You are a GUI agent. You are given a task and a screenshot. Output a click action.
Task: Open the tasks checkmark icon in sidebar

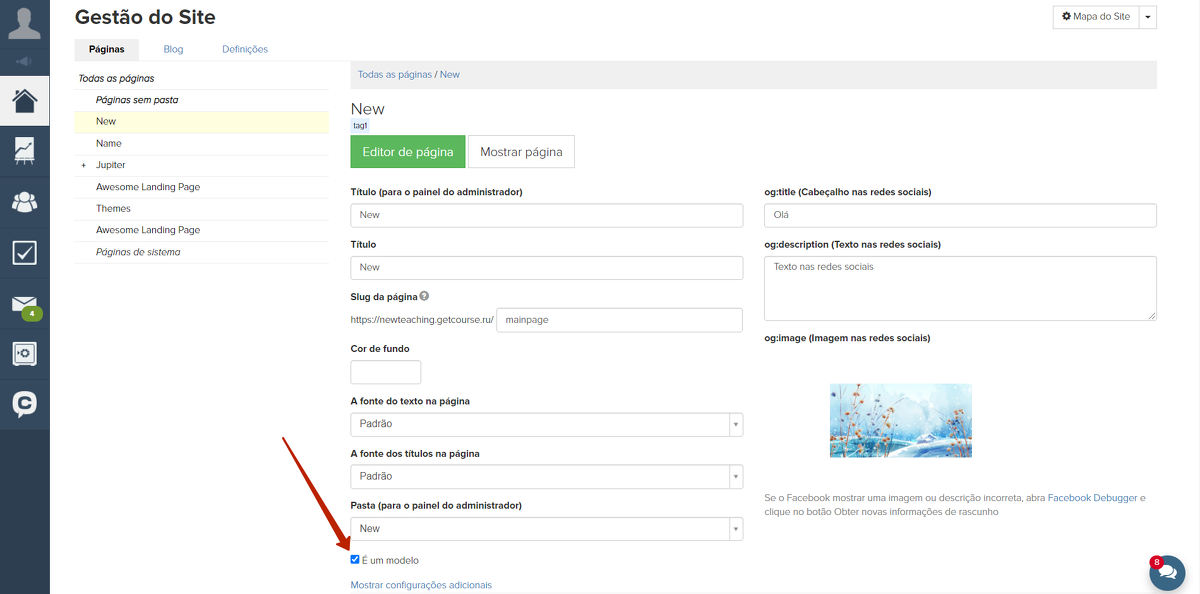tap(24, 253)
